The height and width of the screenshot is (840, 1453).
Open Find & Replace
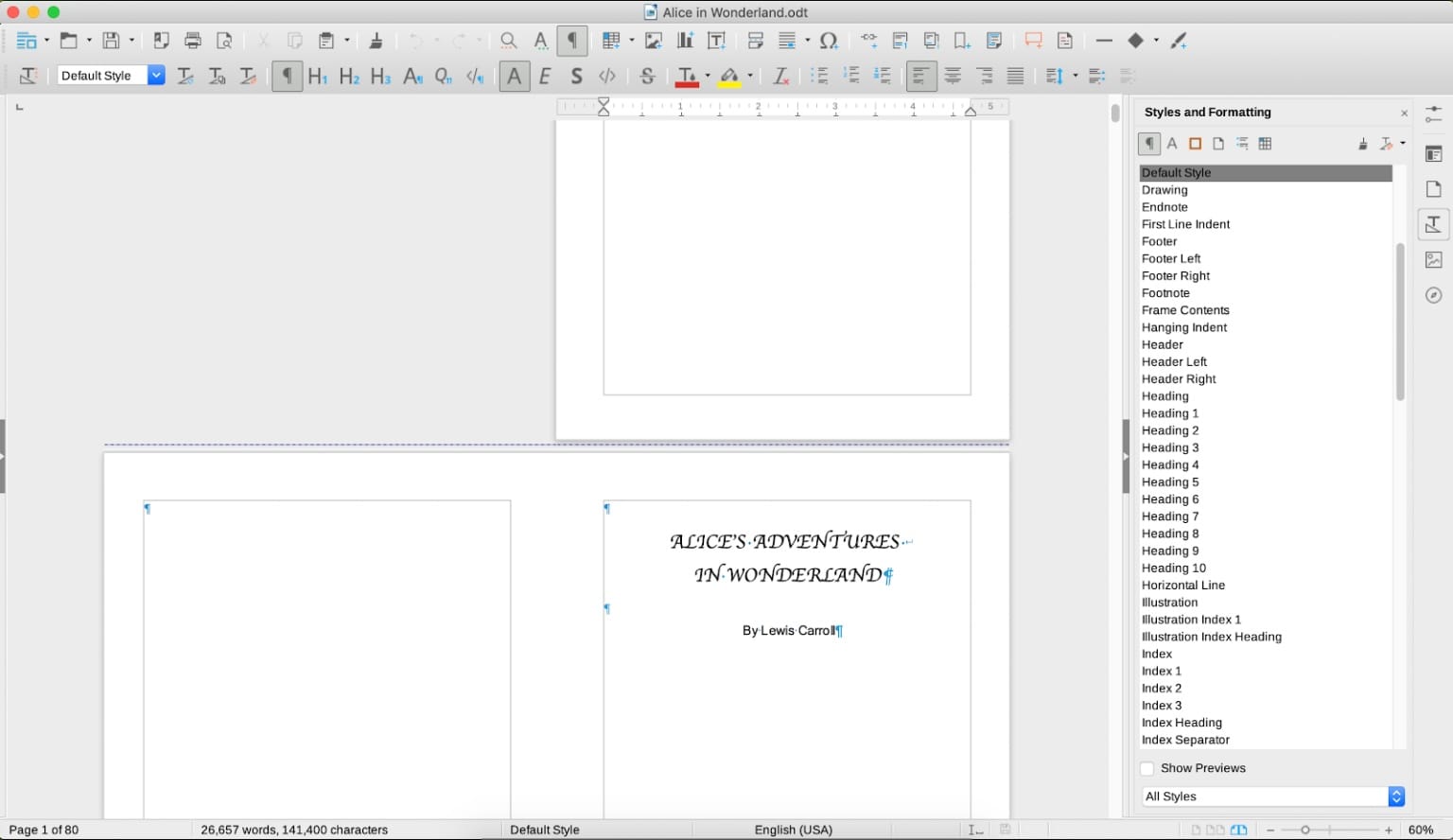[509, 41]
